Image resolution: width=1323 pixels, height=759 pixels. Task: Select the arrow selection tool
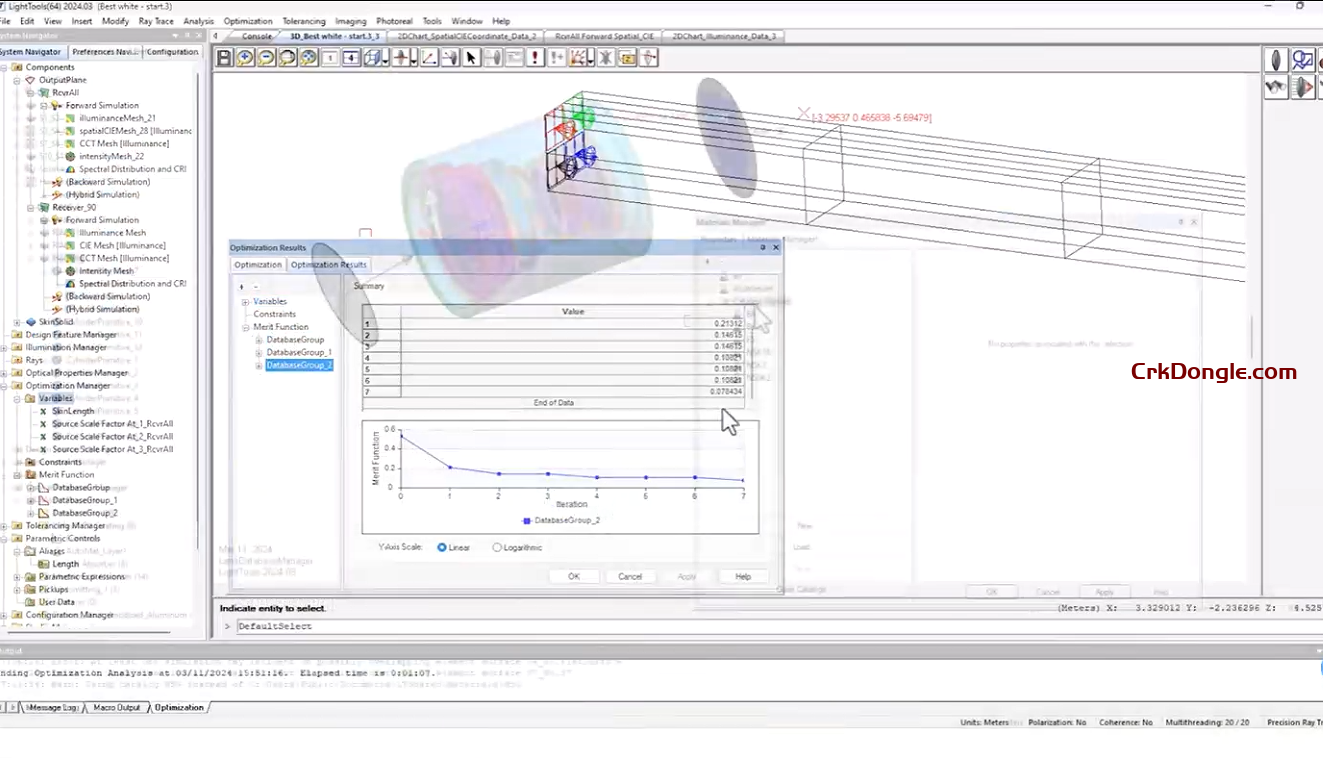pos(471,57)
